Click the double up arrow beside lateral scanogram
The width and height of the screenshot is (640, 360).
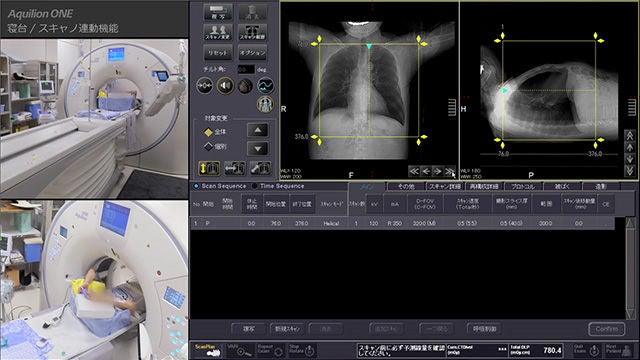(x=629, y=136)
